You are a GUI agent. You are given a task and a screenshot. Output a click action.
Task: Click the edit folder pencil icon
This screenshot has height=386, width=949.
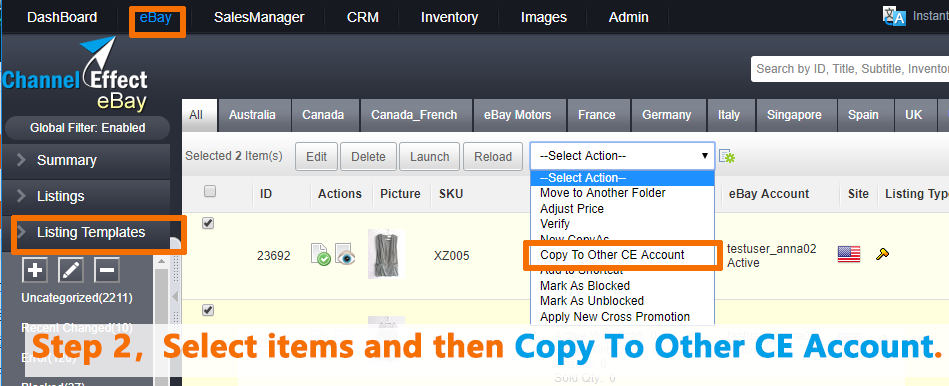tap(70, 270)
